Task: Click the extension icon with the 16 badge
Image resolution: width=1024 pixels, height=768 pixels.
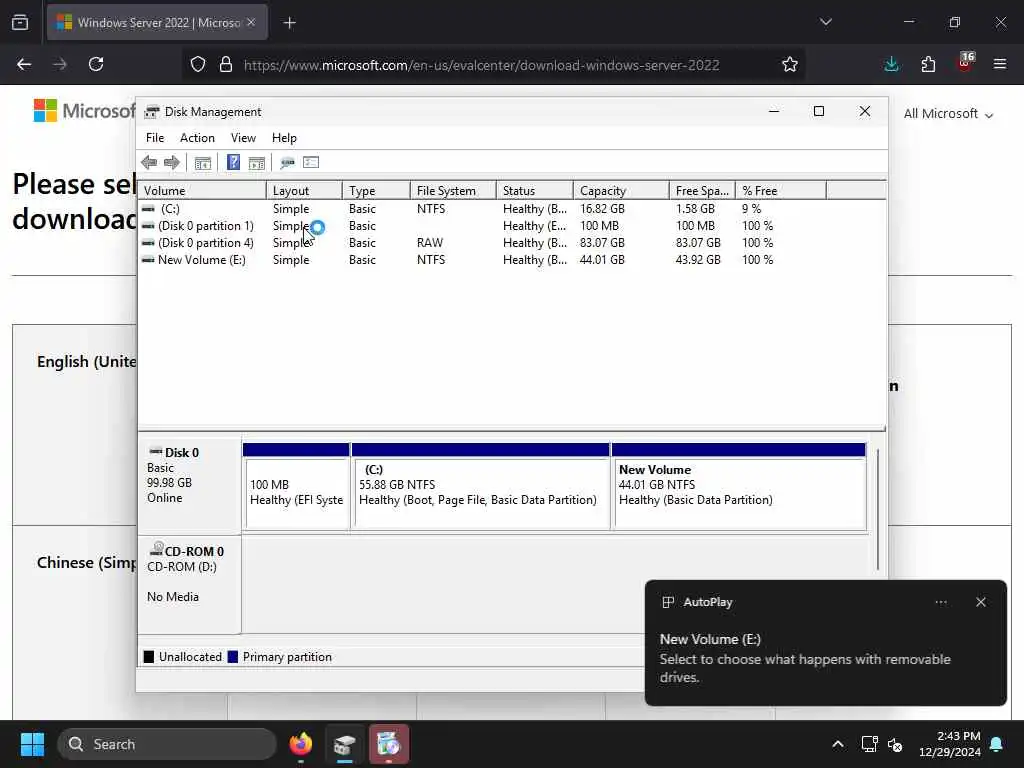Action: pos(965,63)
